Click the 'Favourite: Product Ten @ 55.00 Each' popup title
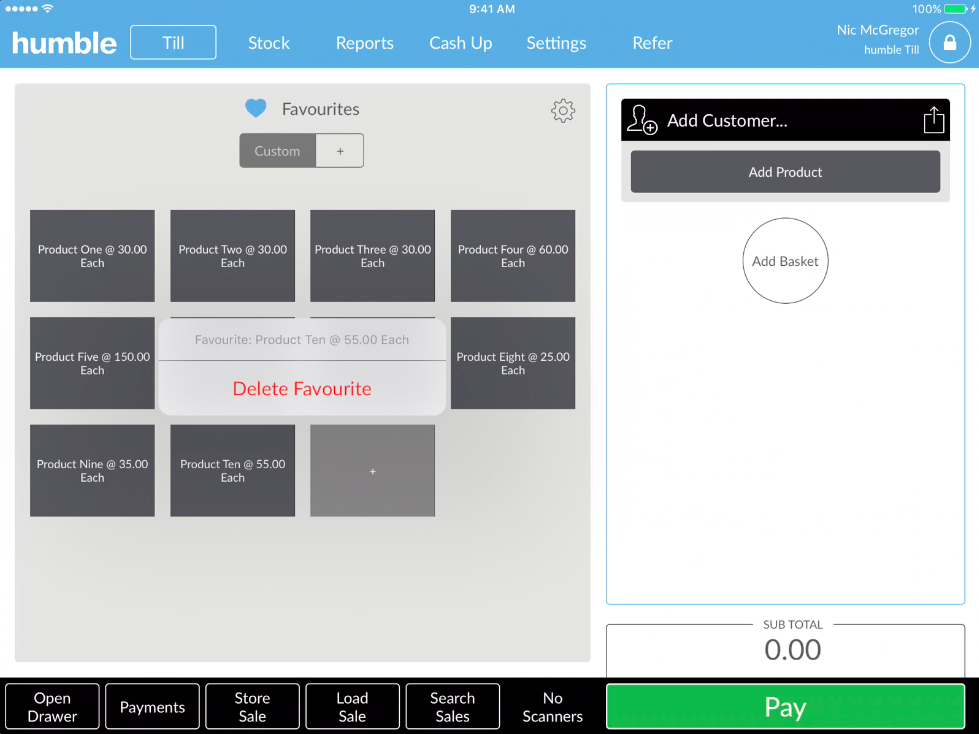 [x=302, y=340]
